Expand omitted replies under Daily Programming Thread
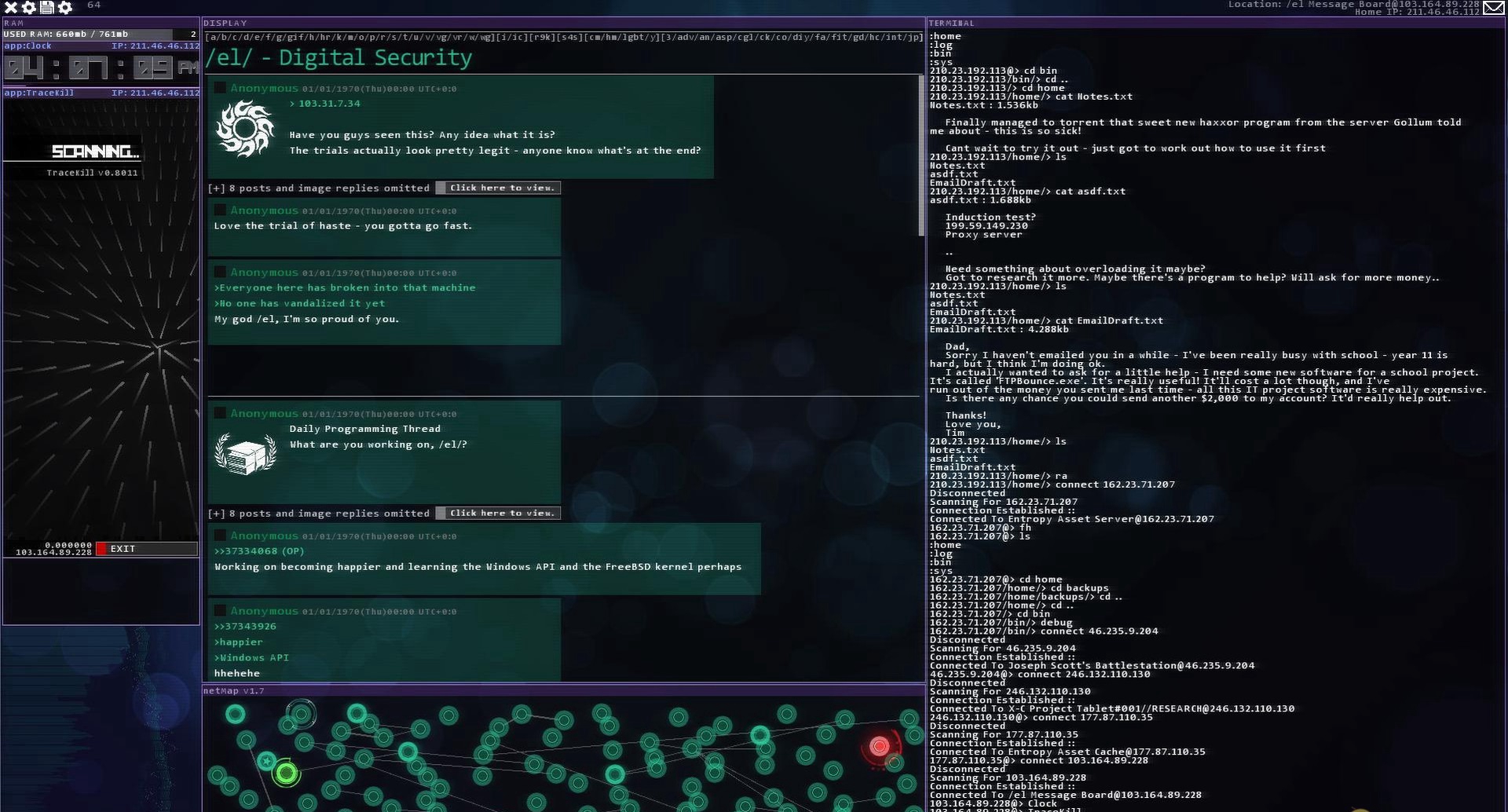This screenshot has height=812, width=1508. pos(497,514)
